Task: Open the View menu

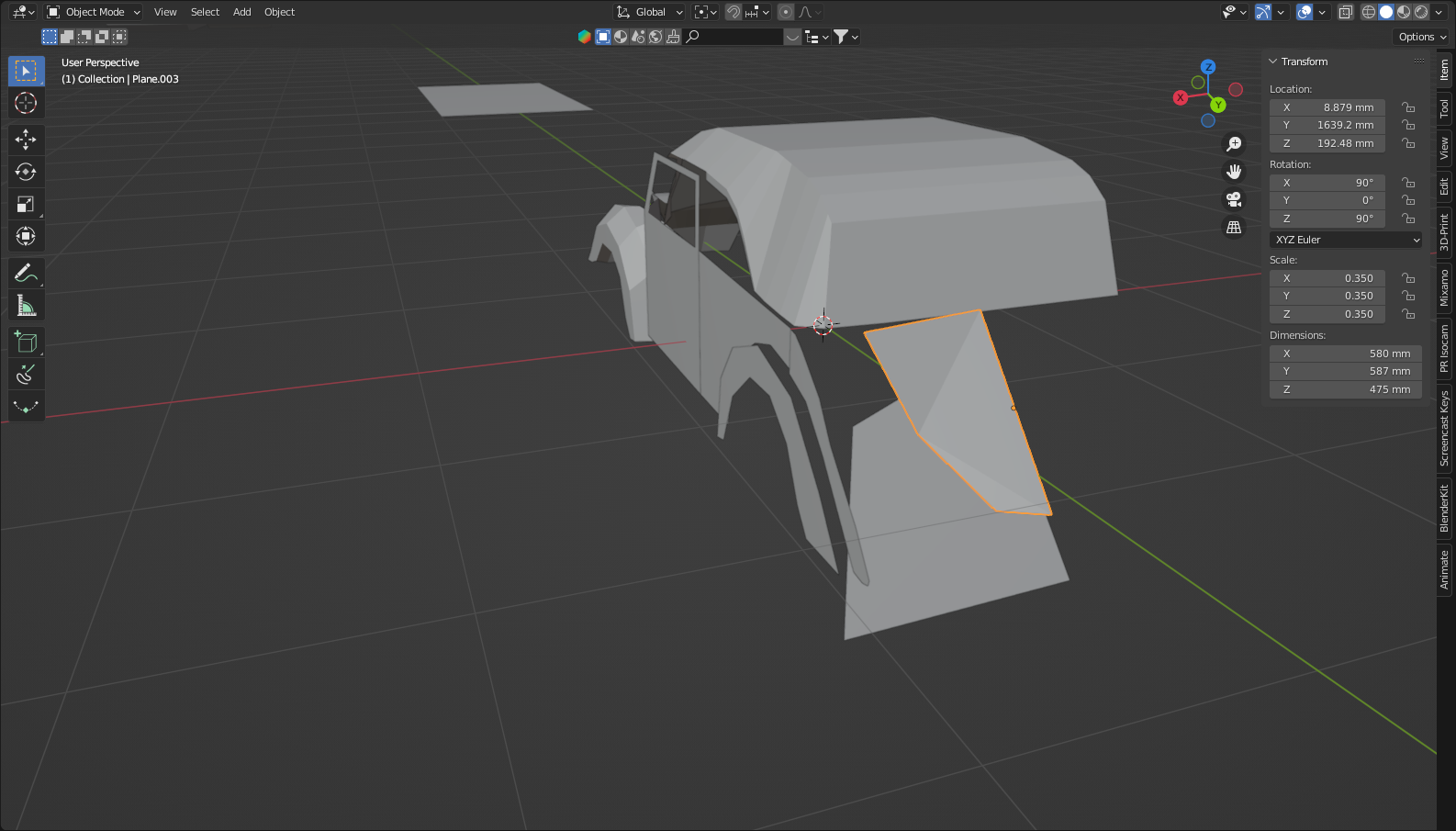Action: click(x=165, y=12)
